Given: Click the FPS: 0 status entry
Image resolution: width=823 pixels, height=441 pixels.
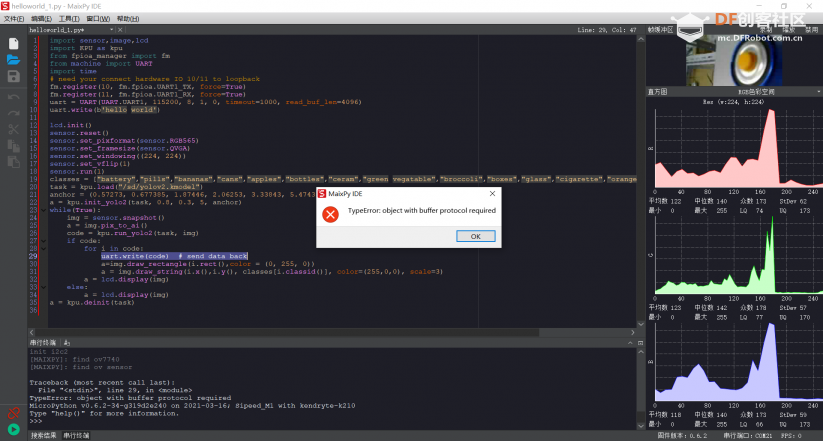Looking at the screenshot, I should click(790, 436).
